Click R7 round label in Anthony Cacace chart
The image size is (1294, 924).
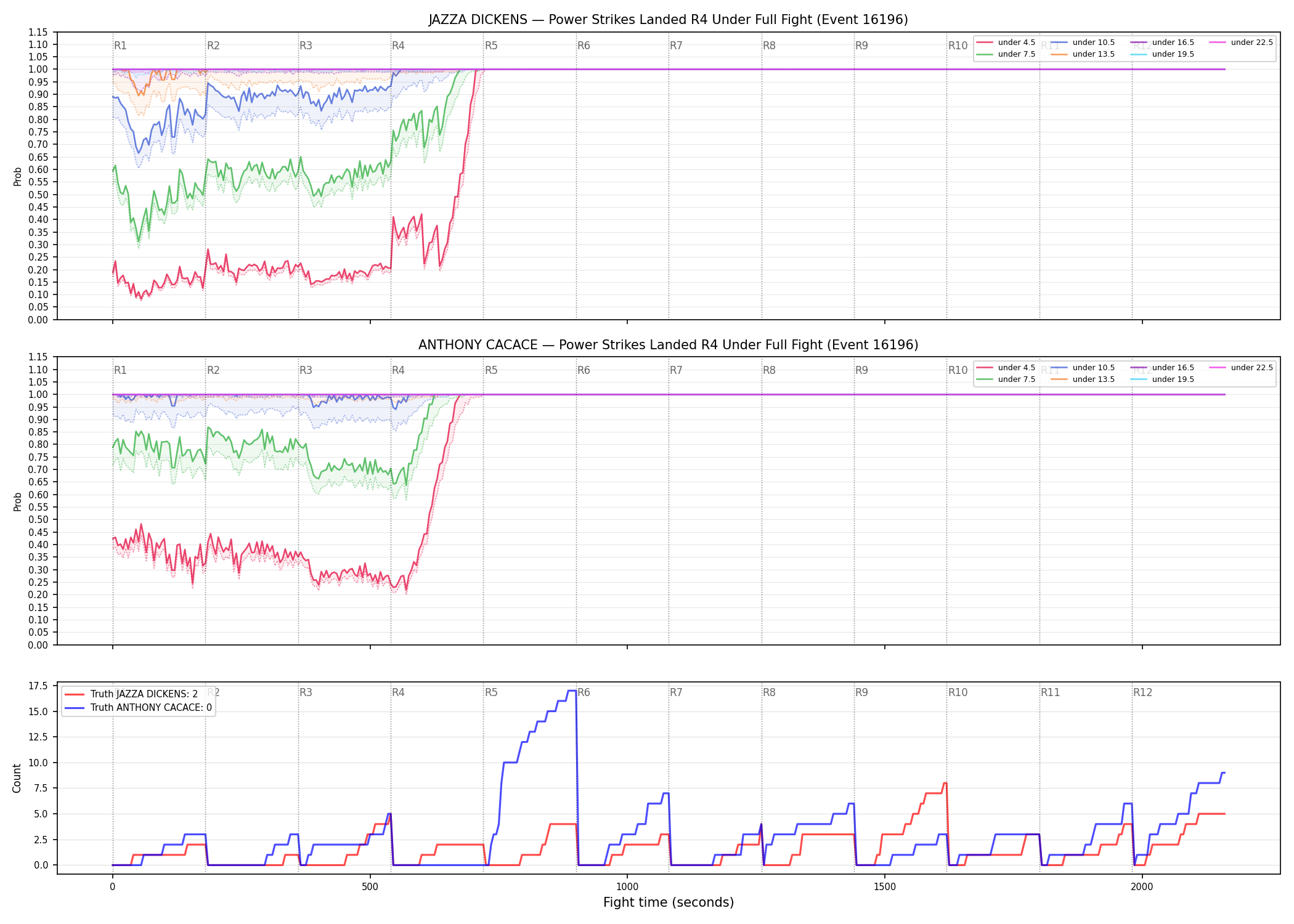coord(676,370)
